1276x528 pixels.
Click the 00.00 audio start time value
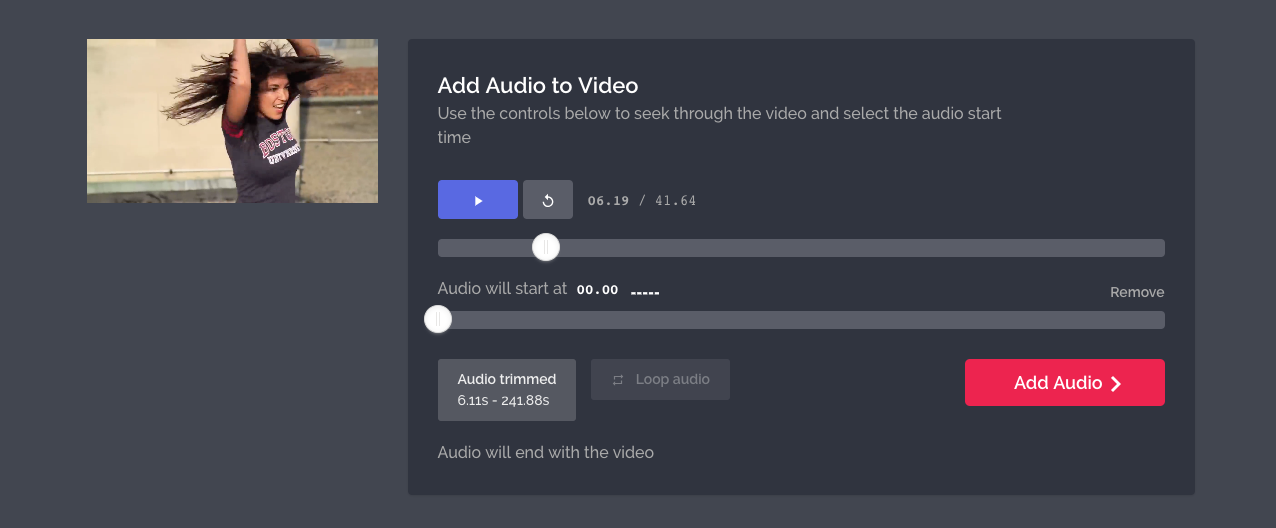pyautogui.click(x=597, y=290)
